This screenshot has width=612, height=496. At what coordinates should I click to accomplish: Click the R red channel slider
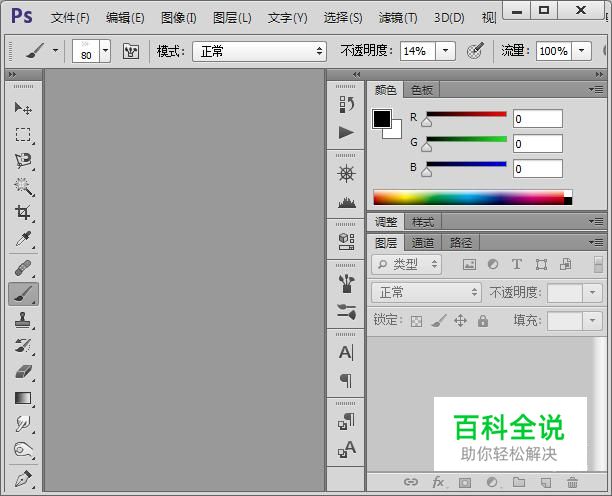(x=466, y=115)
